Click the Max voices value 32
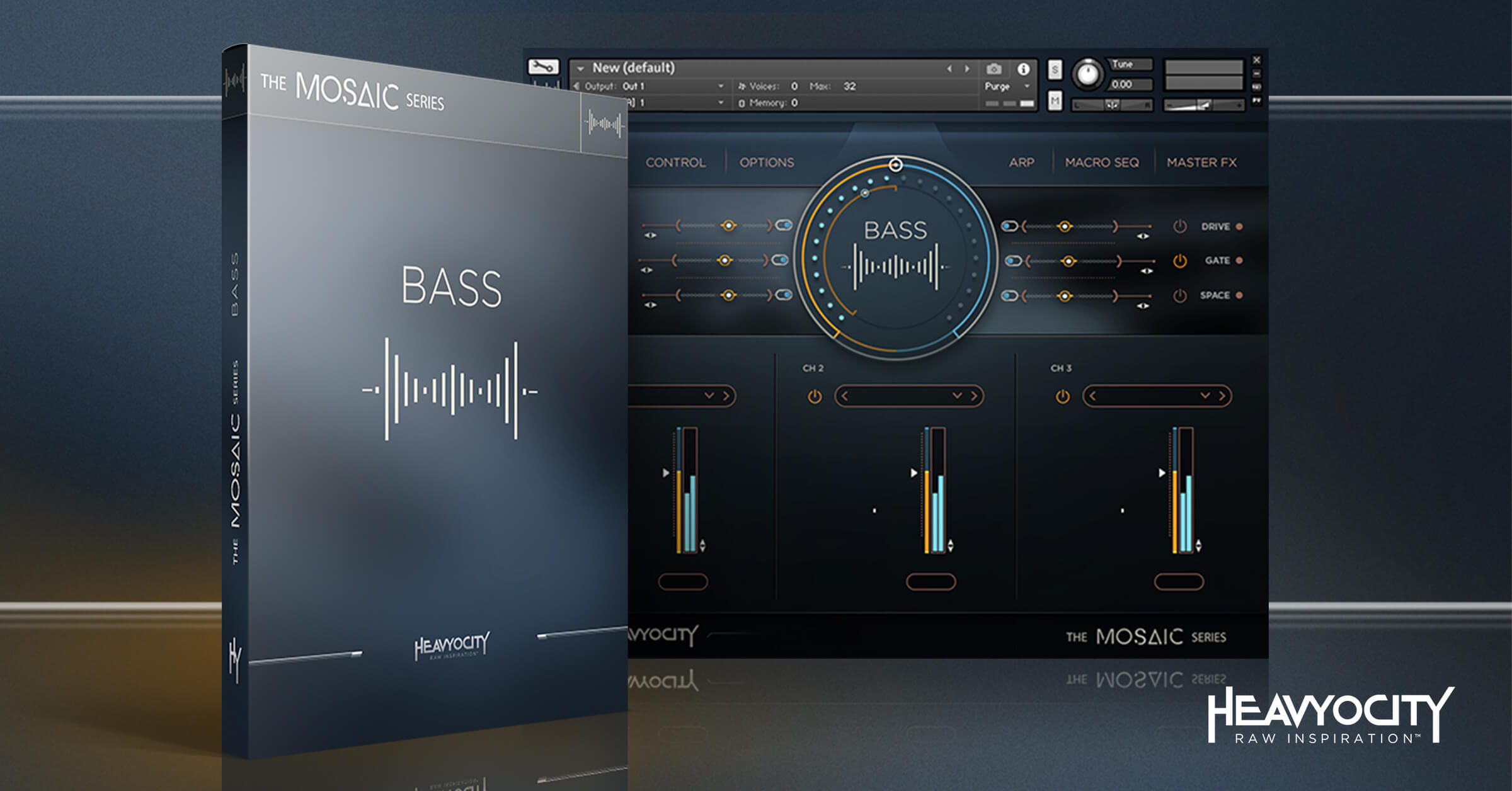Image resolution: width=1512 pixels, height=791 pixels. click(x=849, y=86)
